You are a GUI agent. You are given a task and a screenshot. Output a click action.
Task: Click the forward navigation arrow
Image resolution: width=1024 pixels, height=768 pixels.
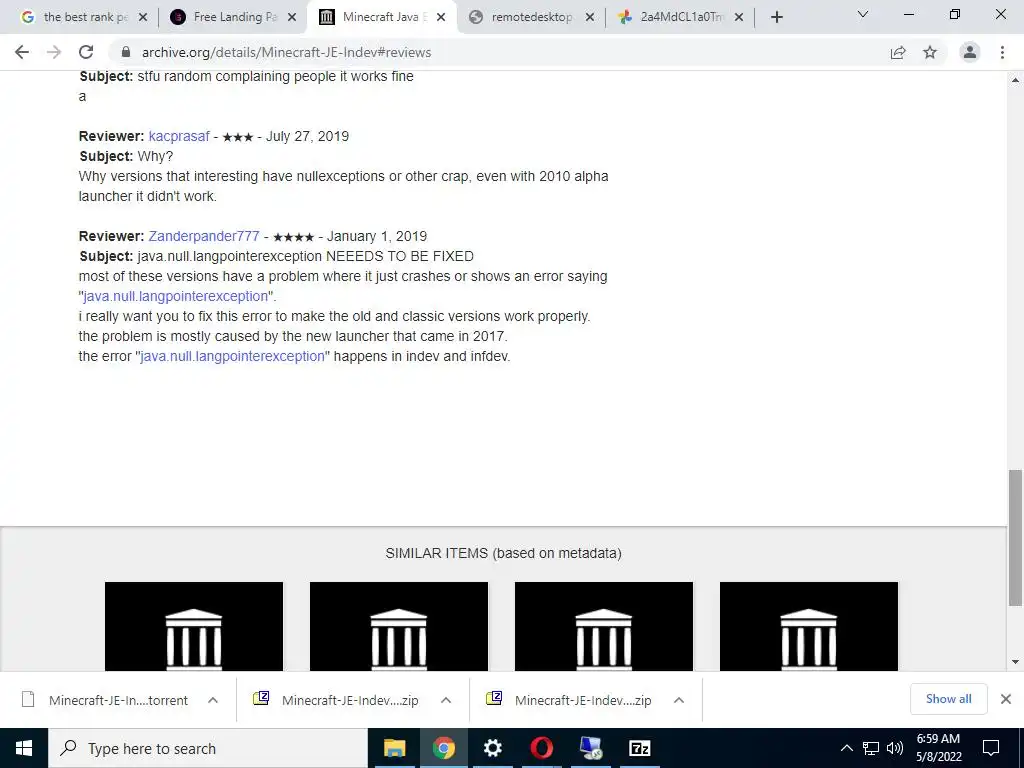pyautogui.click(x=54, y=52)
